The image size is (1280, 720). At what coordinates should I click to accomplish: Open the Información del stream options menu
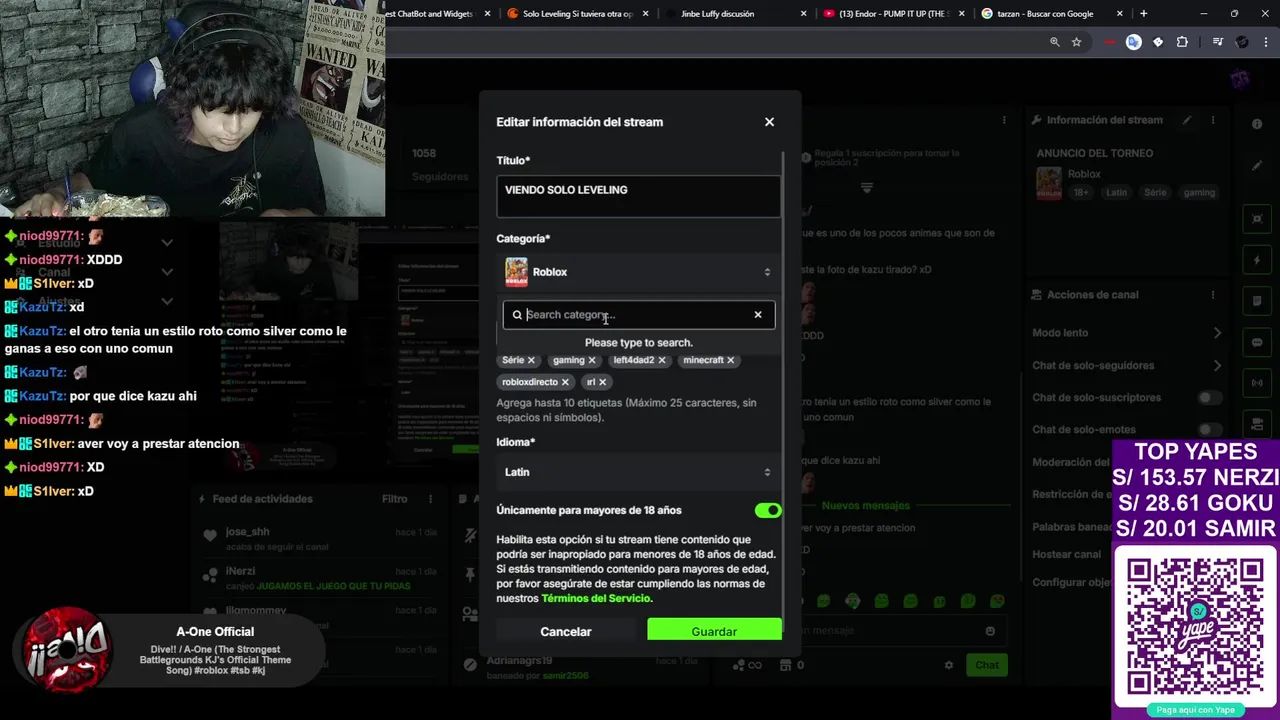coord(1213,120)
